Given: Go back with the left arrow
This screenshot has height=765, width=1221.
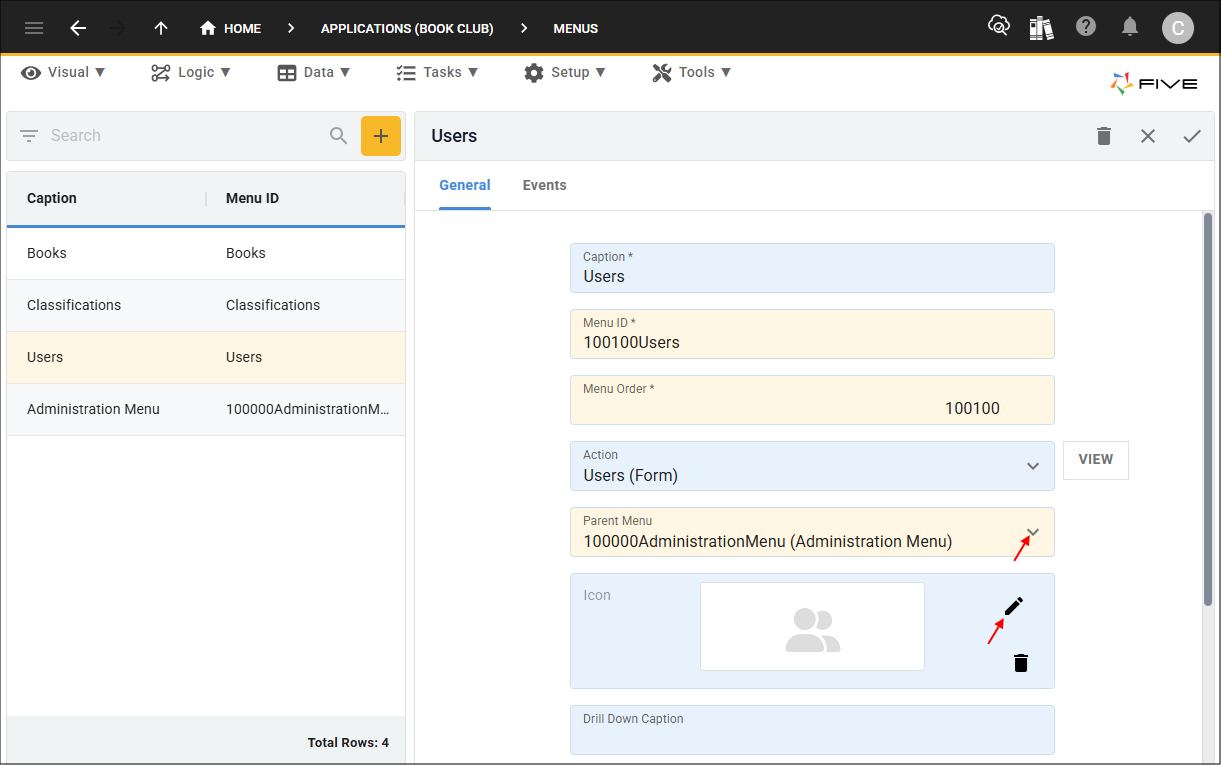Looking at the screenshot, I should (x=78, y=28).
